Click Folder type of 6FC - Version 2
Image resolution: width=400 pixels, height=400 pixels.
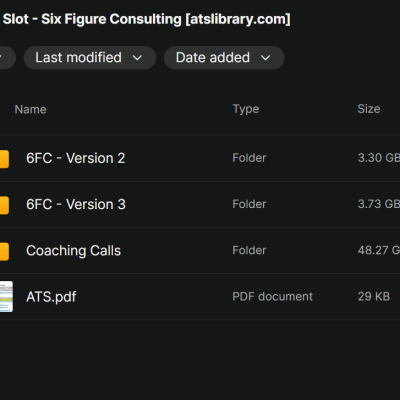(x=249, y=158)
